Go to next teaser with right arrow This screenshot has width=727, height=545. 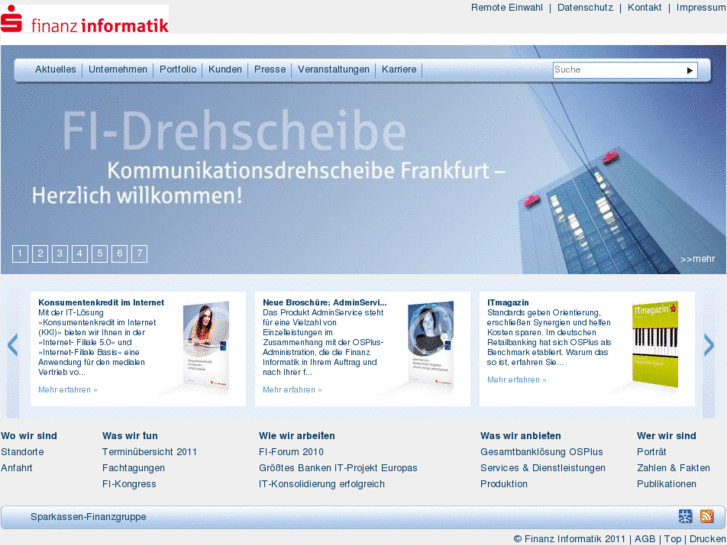click(x=708, y=345)
